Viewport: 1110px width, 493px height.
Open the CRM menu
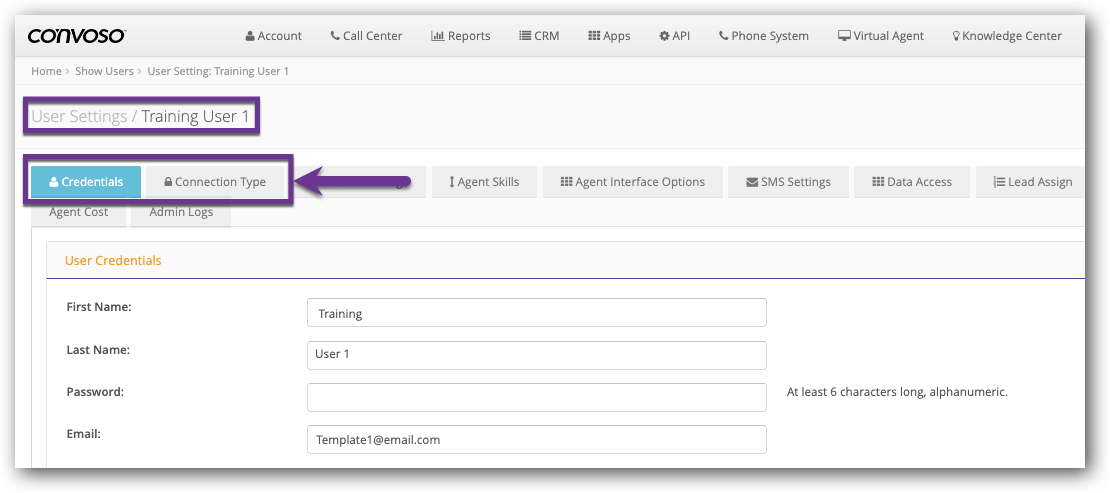(539, 36)
